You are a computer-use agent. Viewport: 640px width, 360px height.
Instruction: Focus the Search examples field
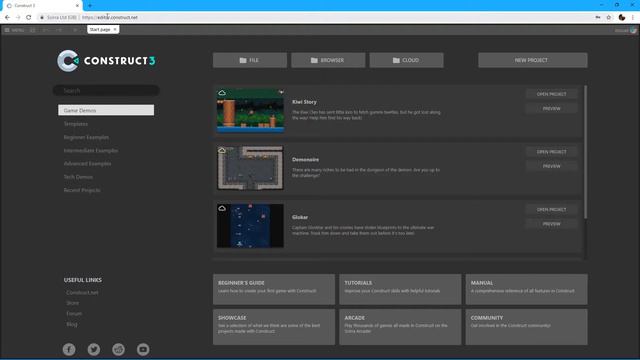(x=106, y=91)
